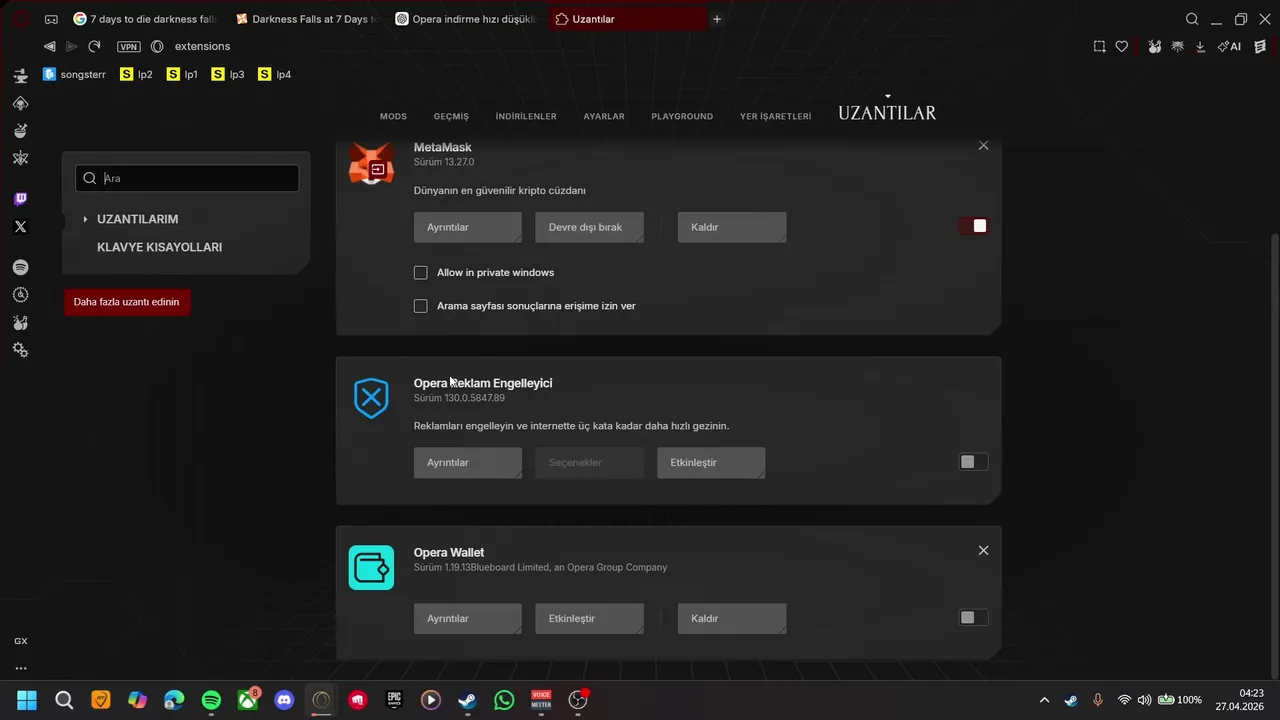Open the downloads arrow icon in toolbar

coord(1200,46)
